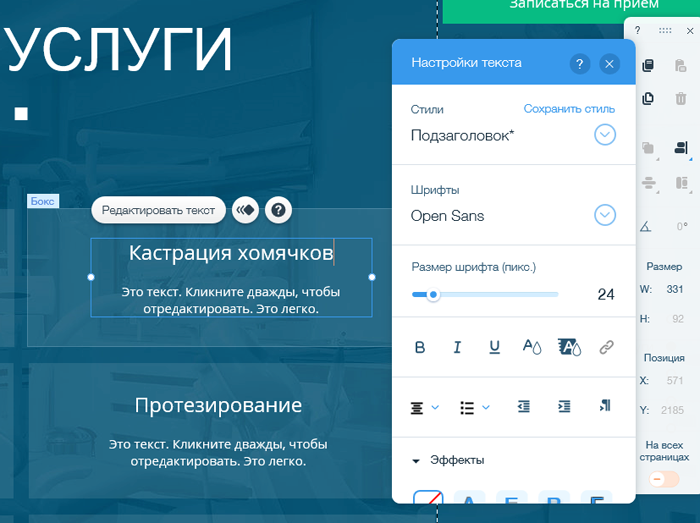This screenshot has height=523, width=700.
Task: Click the УСЛУГИ title
Action: click(117, 49)
